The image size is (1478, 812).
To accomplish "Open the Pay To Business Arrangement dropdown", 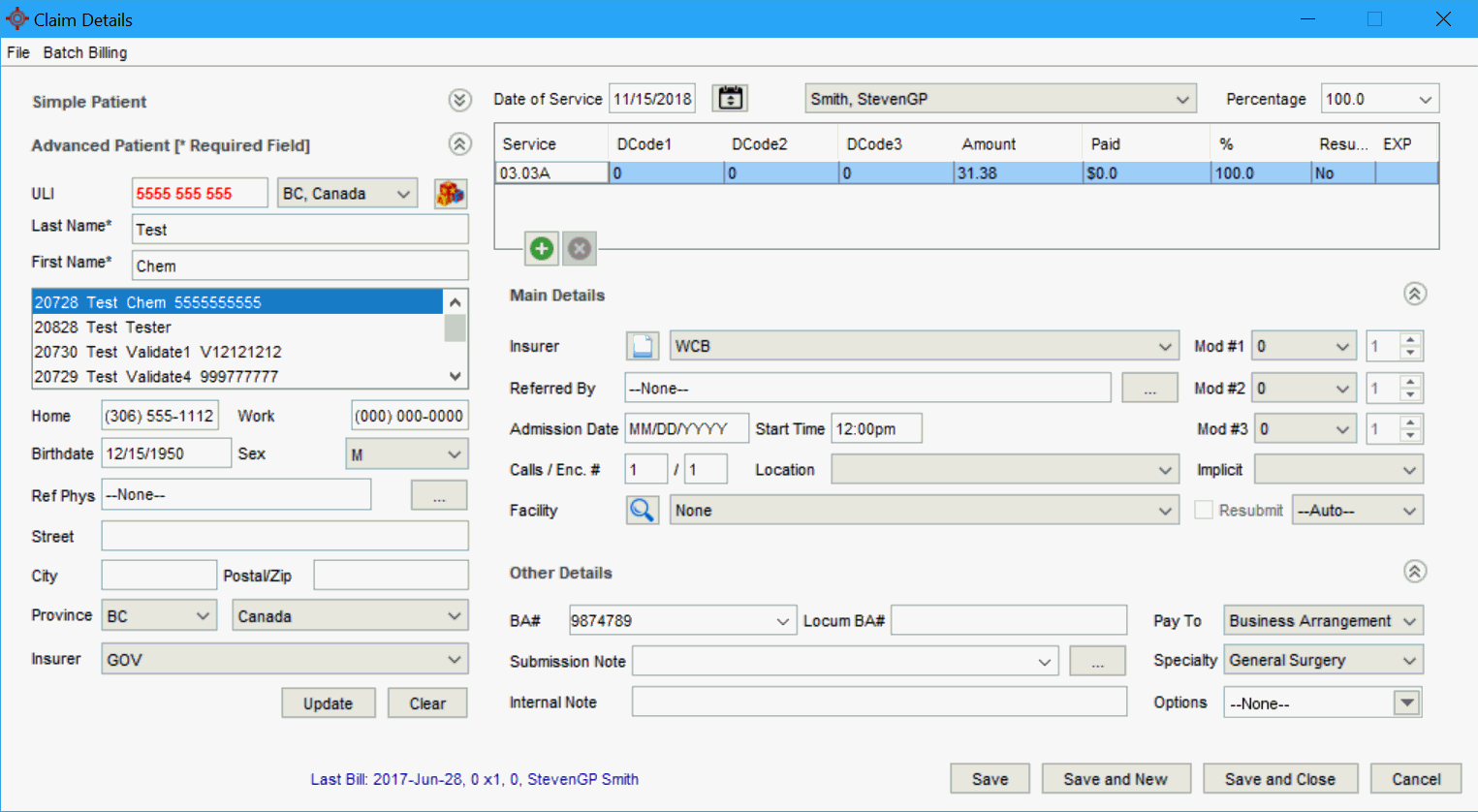I will [1323, 620].
